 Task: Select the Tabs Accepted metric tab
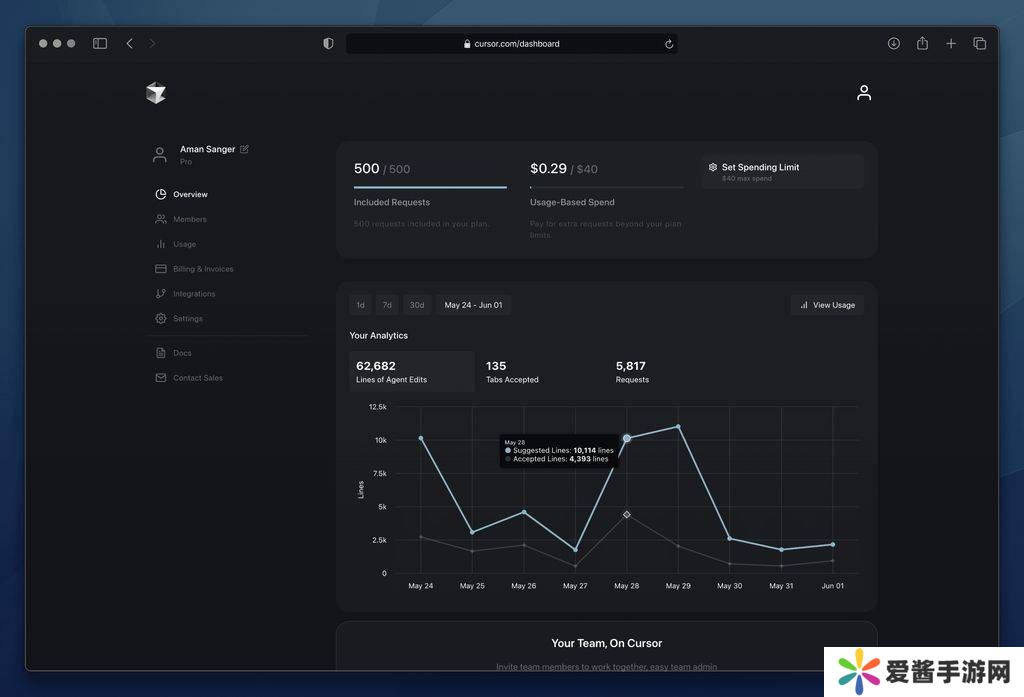pyautogui.click(x=512, y=372)
